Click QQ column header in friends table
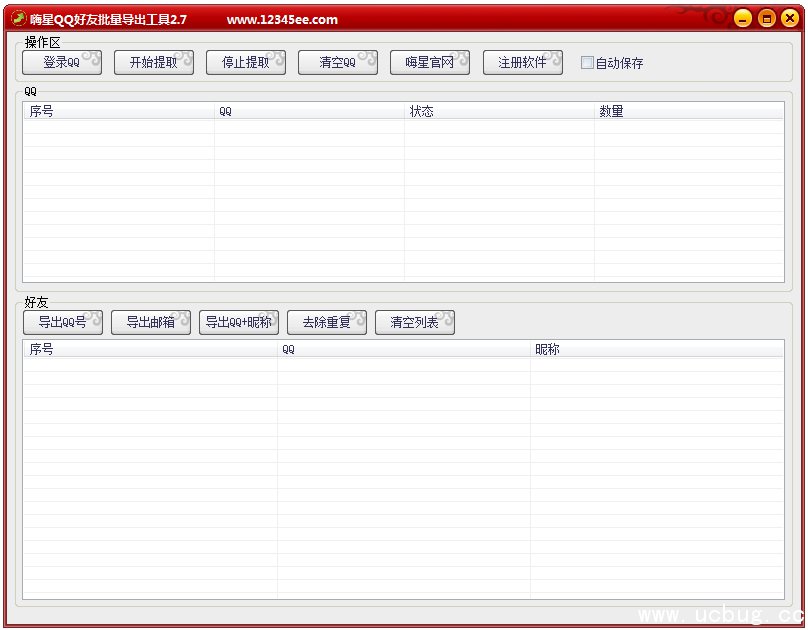This screenshot has width=808, height=630. pyautogui.click(x=403, y=349)
